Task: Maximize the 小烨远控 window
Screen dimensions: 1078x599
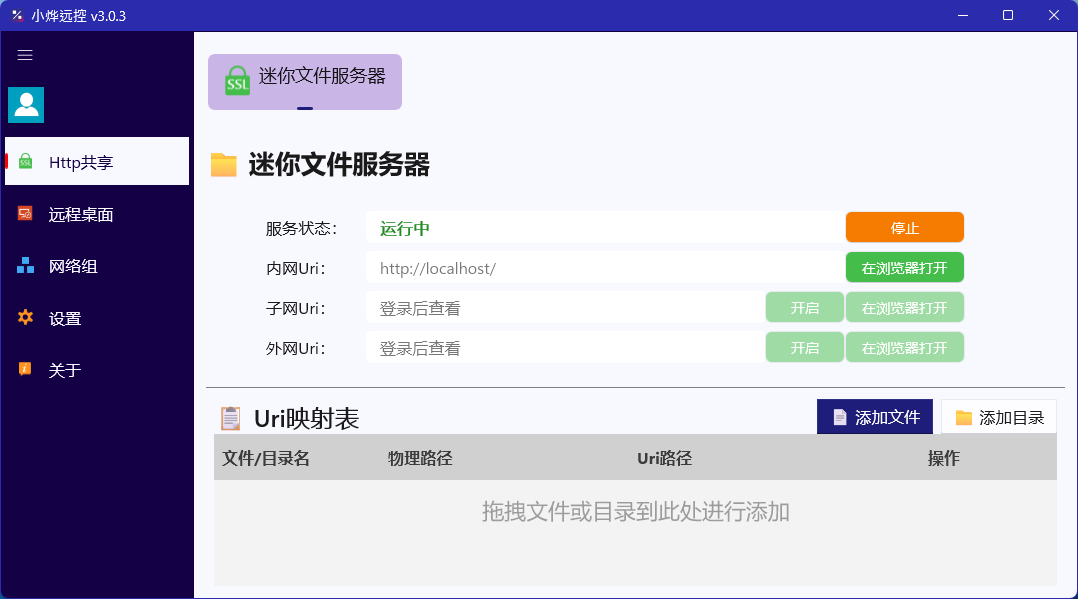Action: (x=1008, y=15)
